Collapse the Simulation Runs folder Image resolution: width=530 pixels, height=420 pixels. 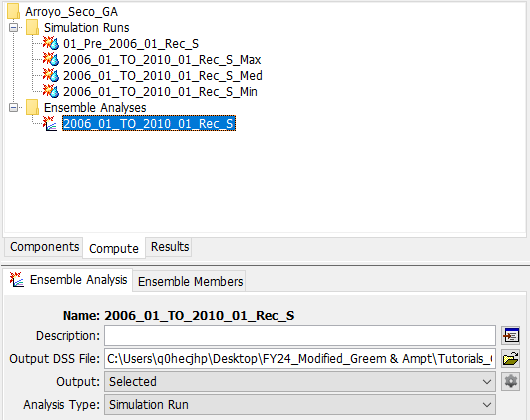pos(14,27)
